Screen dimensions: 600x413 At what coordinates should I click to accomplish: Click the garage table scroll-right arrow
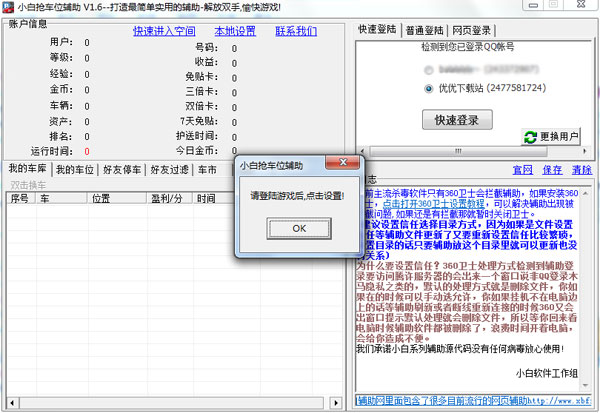point(336,403)
